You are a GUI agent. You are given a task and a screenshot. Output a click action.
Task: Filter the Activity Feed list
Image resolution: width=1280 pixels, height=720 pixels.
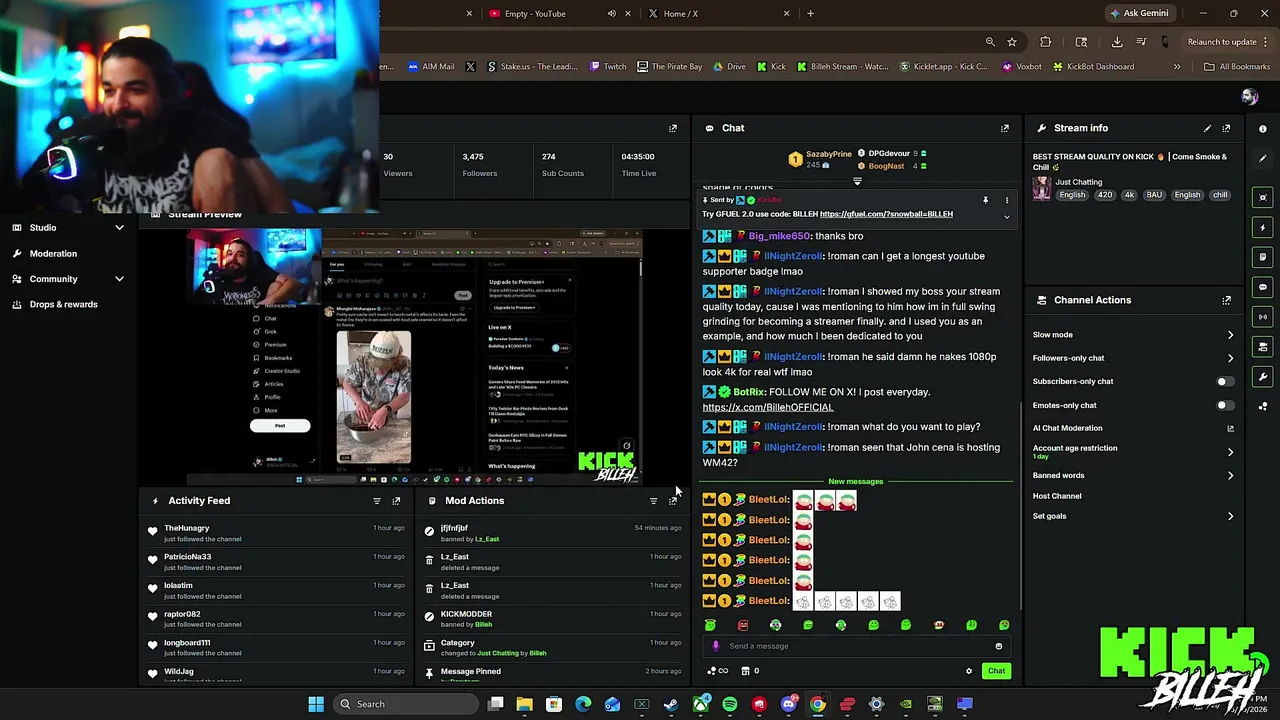[377, 501]
